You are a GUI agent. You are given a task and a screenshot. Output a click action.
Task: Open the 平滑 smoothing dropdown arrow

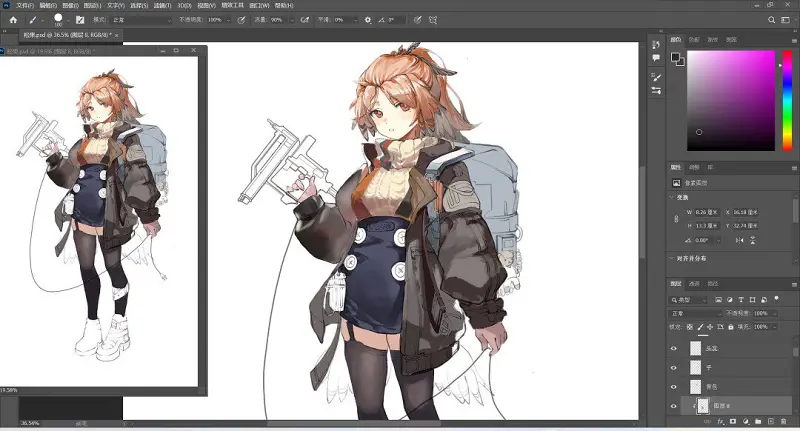tap(355, 20)
